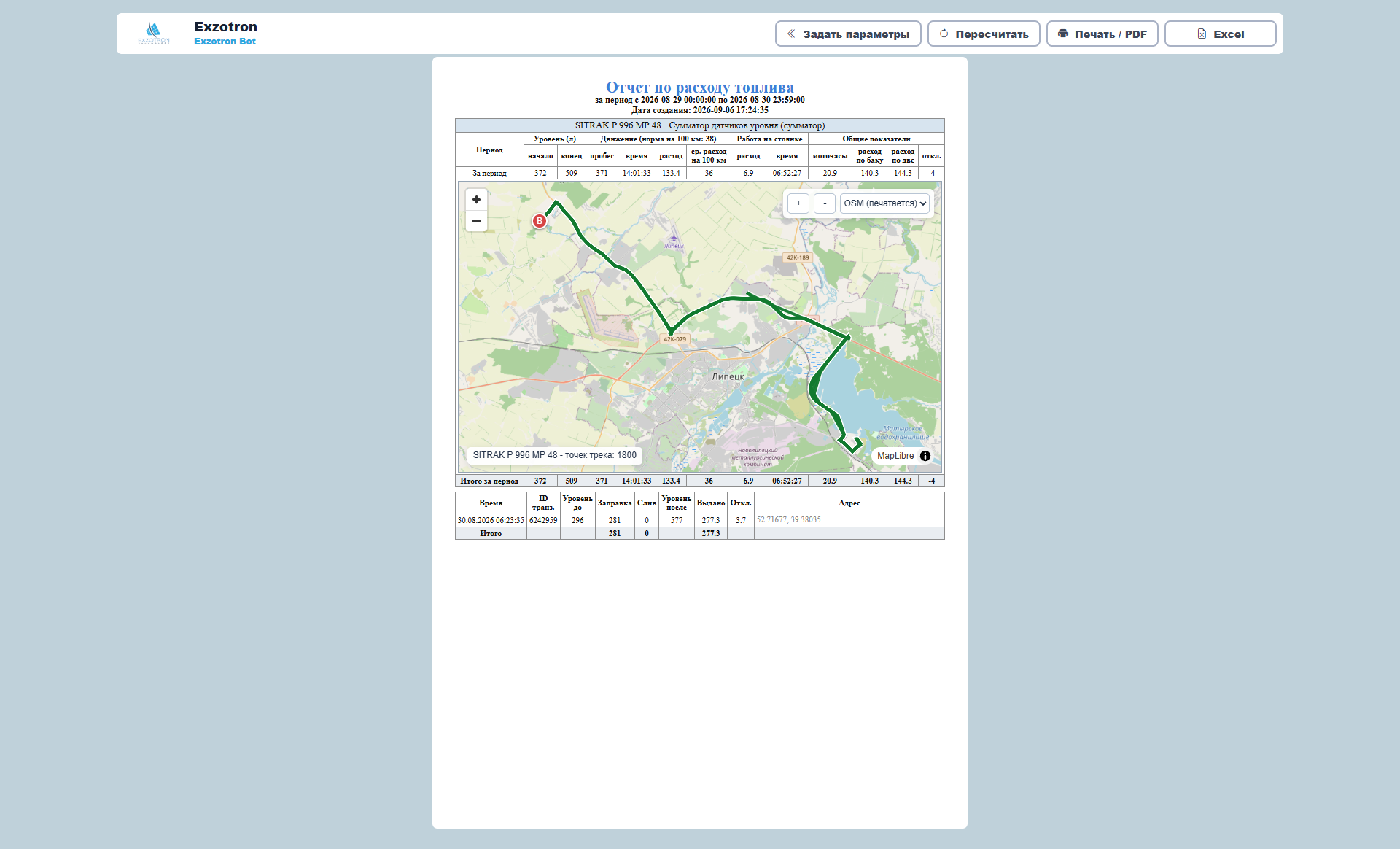This screenshot has width=1400, height=849.
Task: Click the 'Адрес' column header
Action: pyautogui.click(x=849, y=503)
